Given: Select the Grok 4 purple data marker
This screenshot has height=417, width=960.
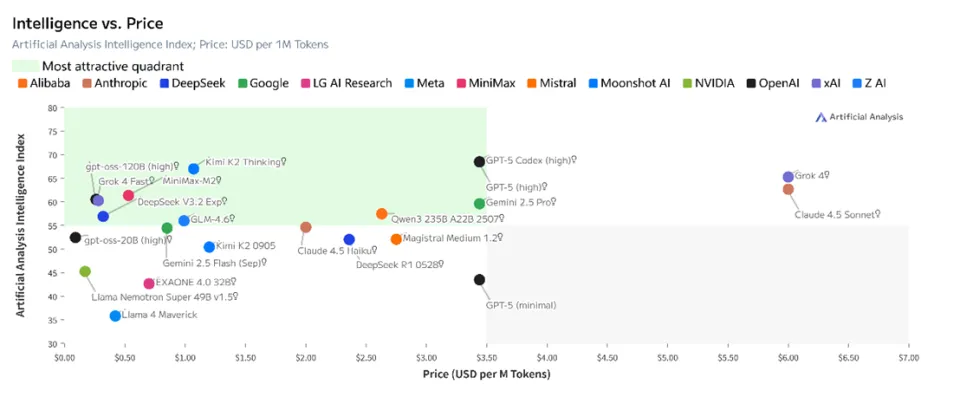Looking at the screenshot, I should pyautogui.click(x=788, y=177).
